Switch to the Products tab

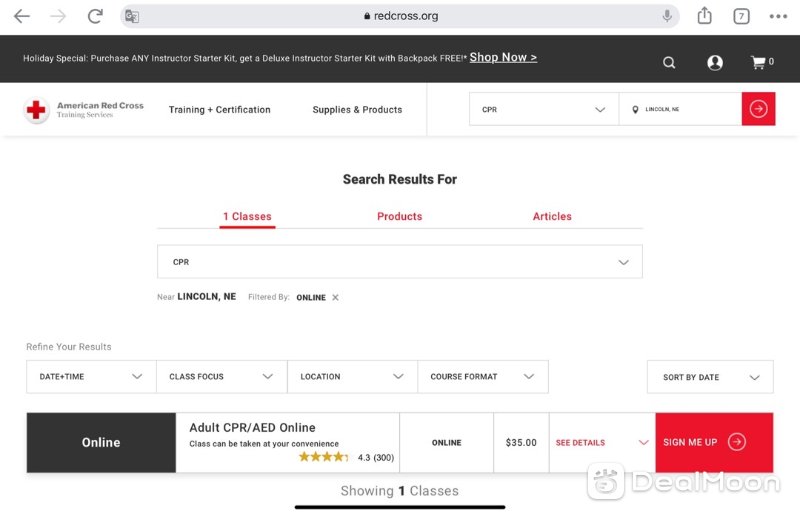399,216
